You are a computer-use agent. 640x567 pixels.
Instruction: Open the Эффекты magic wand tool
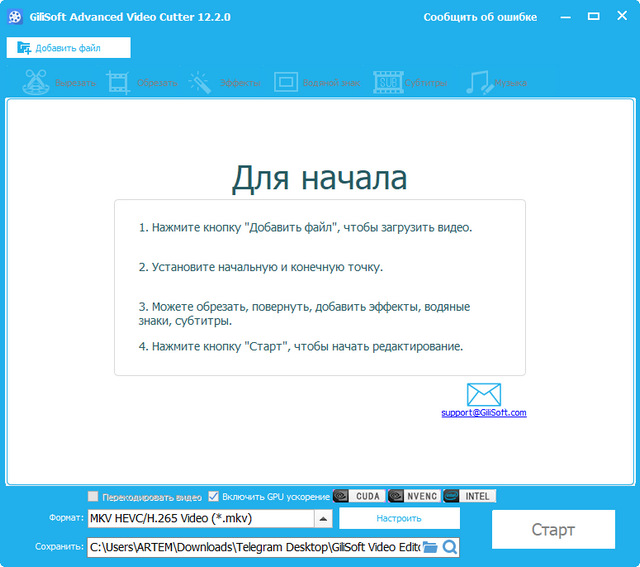pyautogui.click(x=224, y=82)
